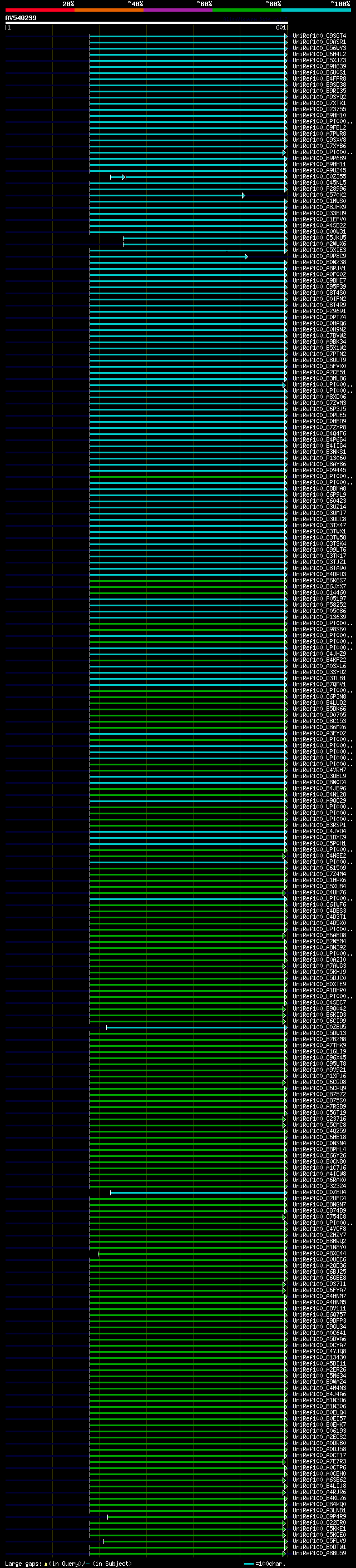Select hit label UniRef100_O23755
Screen dimensions: 356x1568
[x=319, y=110]
